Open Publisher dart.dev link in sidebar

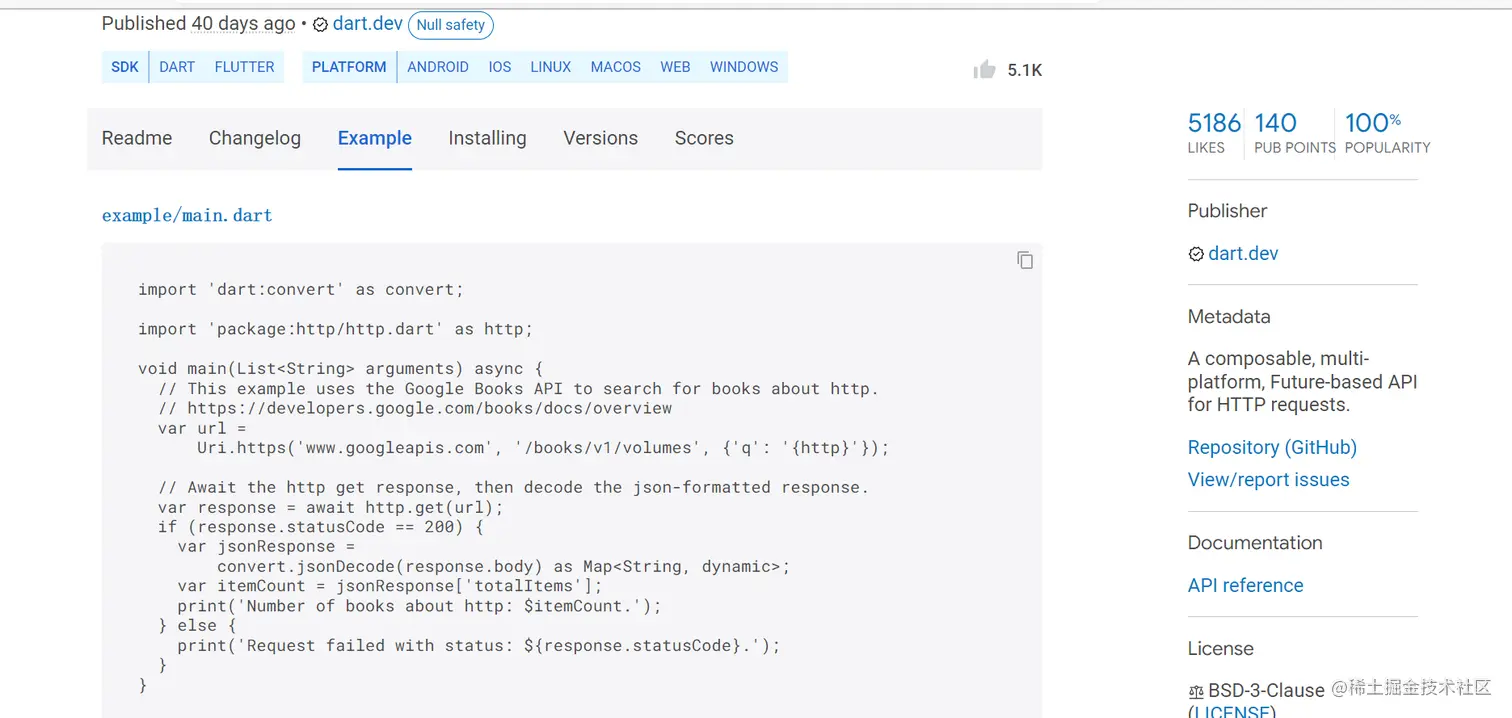click(1243, 253)
